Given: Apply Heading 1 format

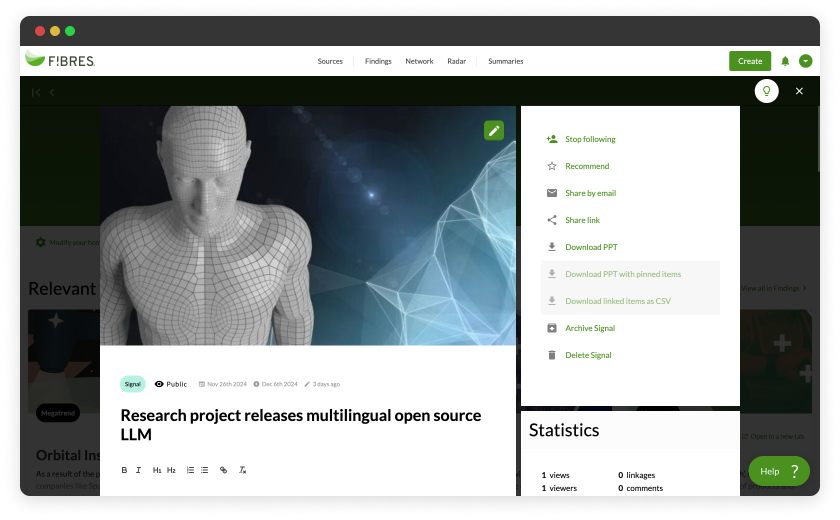Looking at the screenshot, I should [x=157, y=470].
